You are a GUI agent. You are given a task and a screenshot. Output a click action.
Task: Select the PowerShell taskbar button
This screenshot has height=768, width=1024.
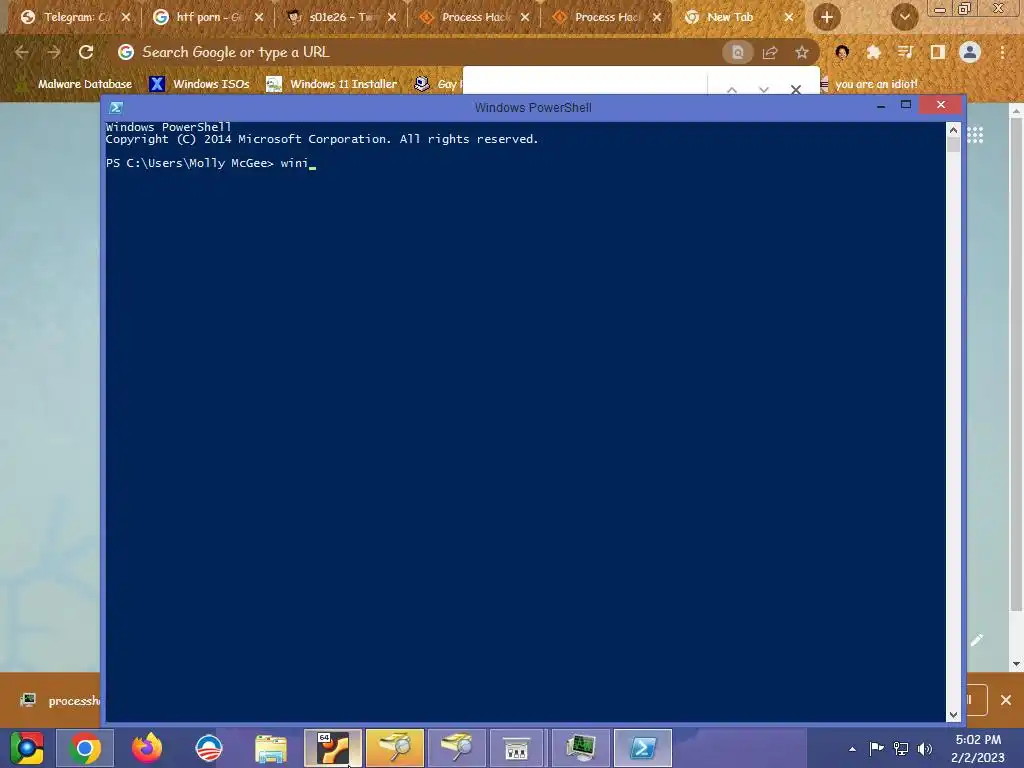(x=643, y=748)
